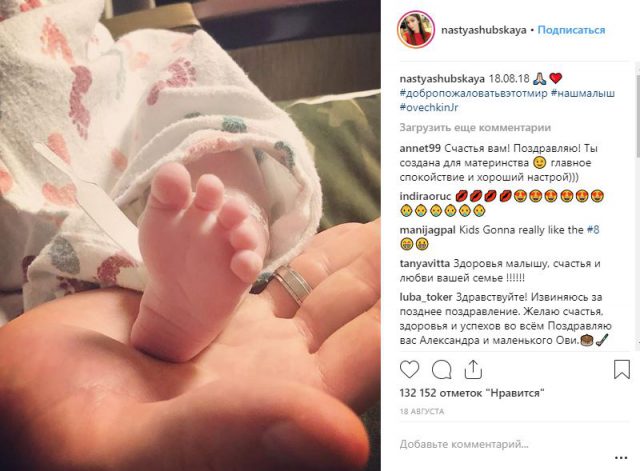Share the post using the upload arrow icon
Screen dimensions: 640x471
(473, 369)
